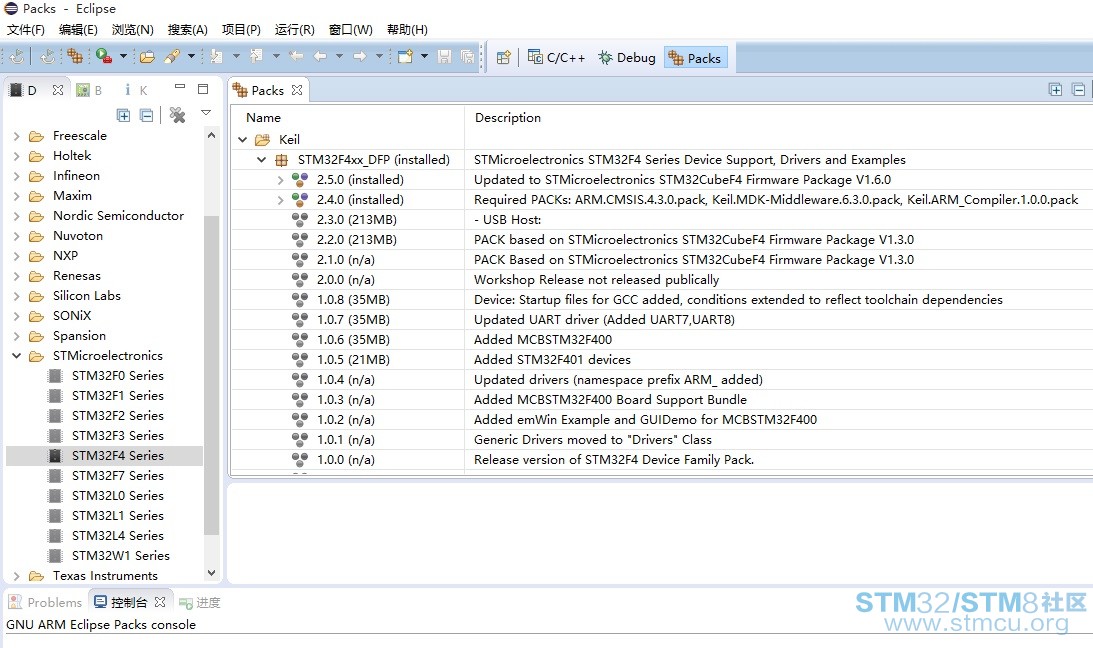The image size is (1093, 648).
Task: Select version 2.3.0 (213MB) row
Action: [356, 219]
